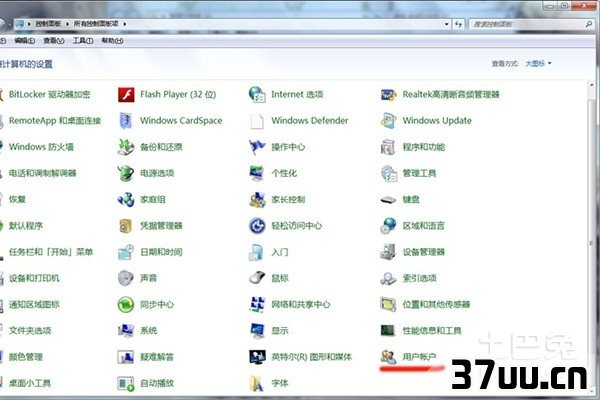600x400 pixels.
Task: Open the 操作中心 flag icon
Action: (257, 147)
